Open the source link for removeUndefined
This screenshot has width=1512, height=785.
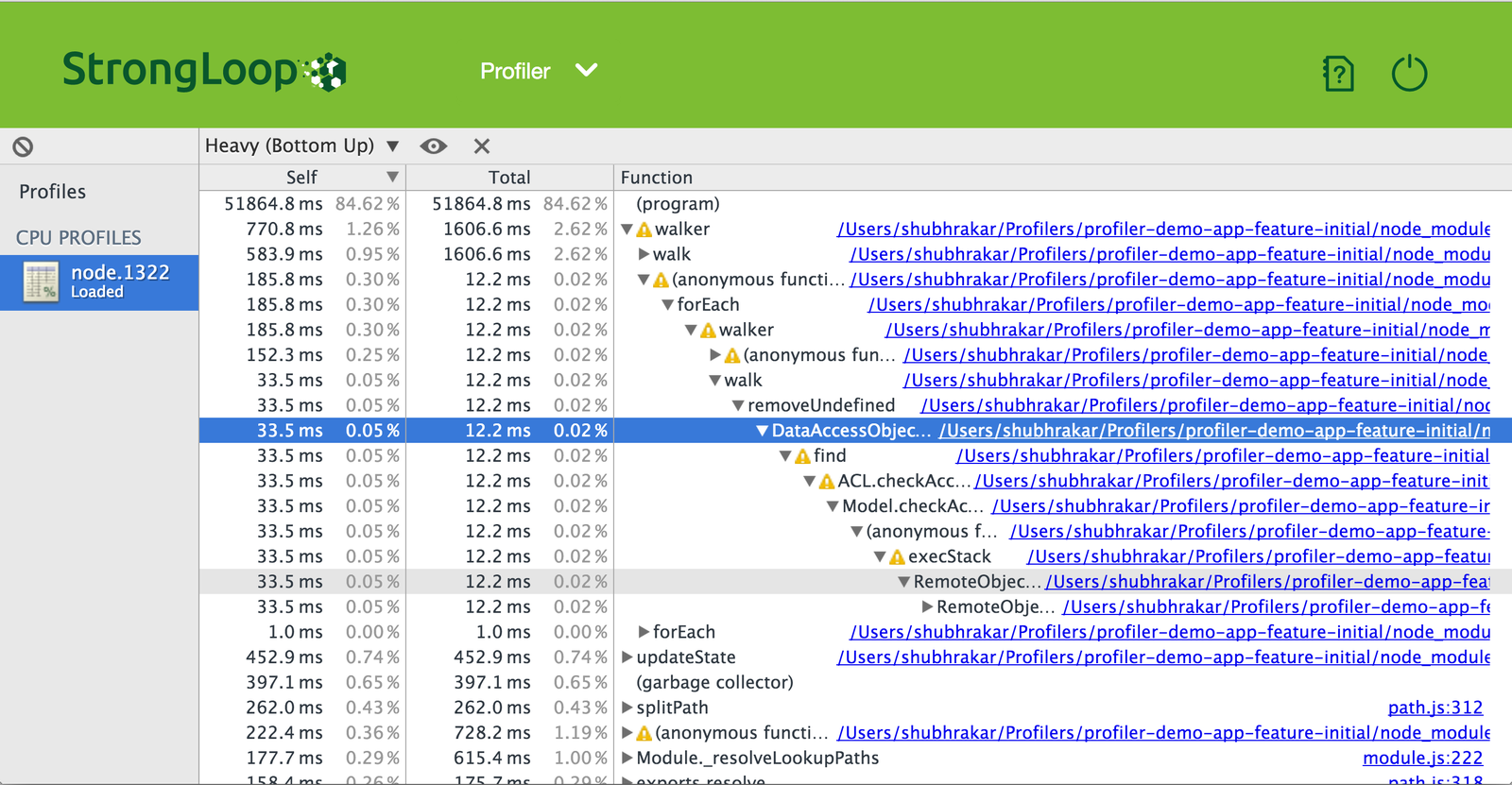pyautogui.click(x=1205, y=405)
